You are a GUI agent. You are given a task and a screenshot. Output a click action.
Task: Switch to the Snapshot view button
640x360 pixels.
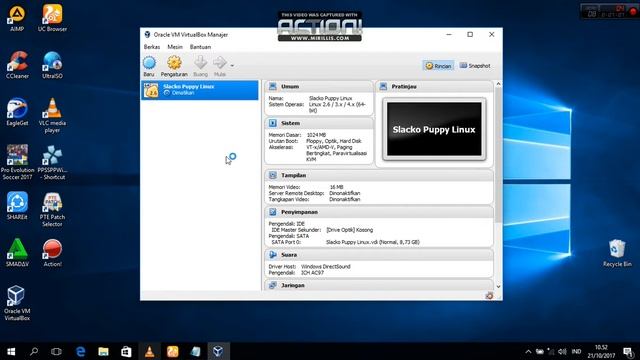475,66
